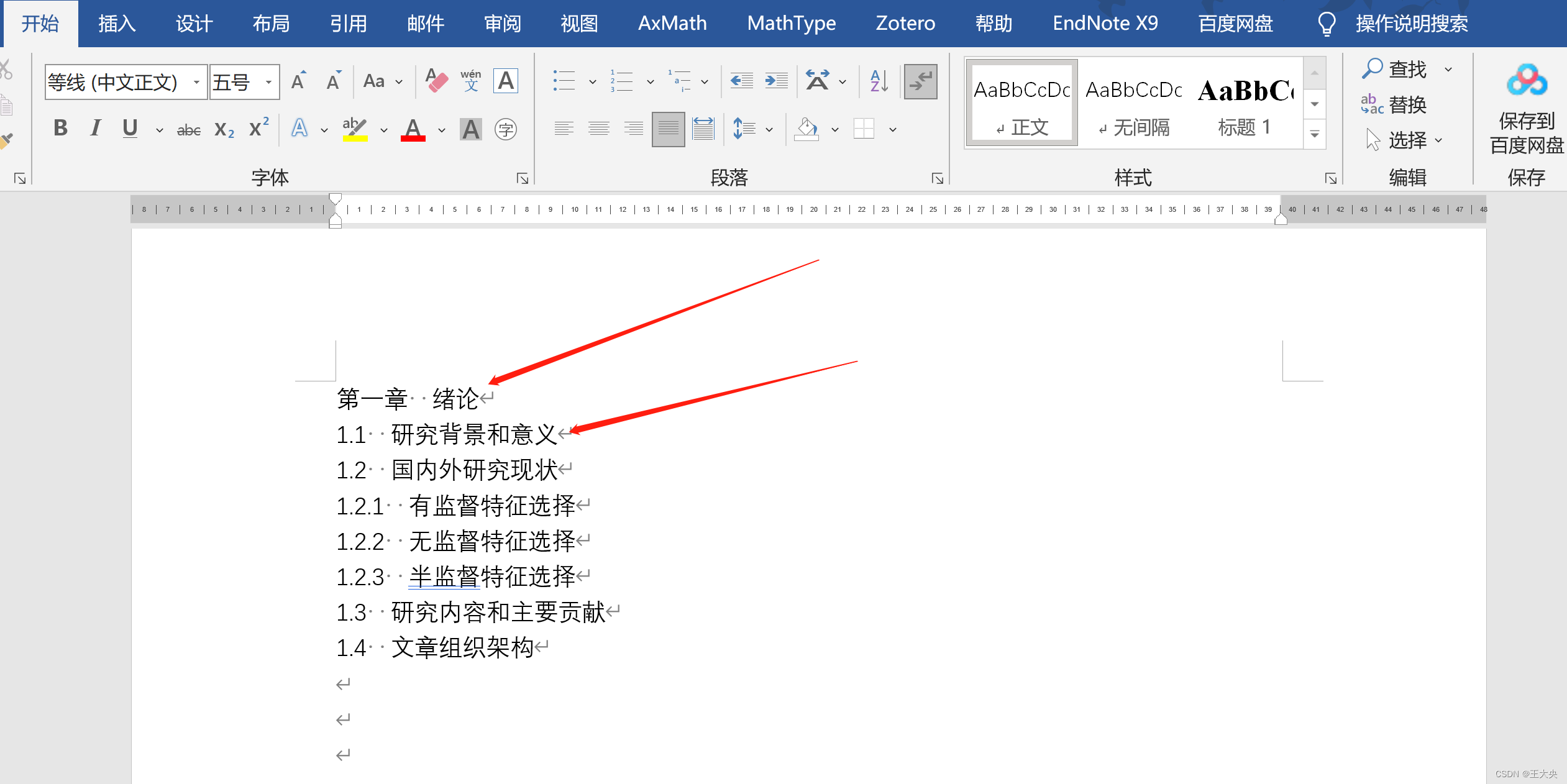
Task: Open the font size dropdown
Action: tap(269, 82)
